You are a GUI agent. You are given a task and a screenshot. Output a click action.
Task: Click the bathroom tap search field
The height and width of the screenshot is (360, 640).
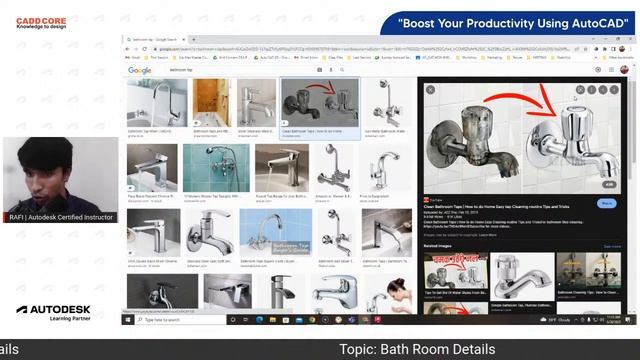(241, 70)
